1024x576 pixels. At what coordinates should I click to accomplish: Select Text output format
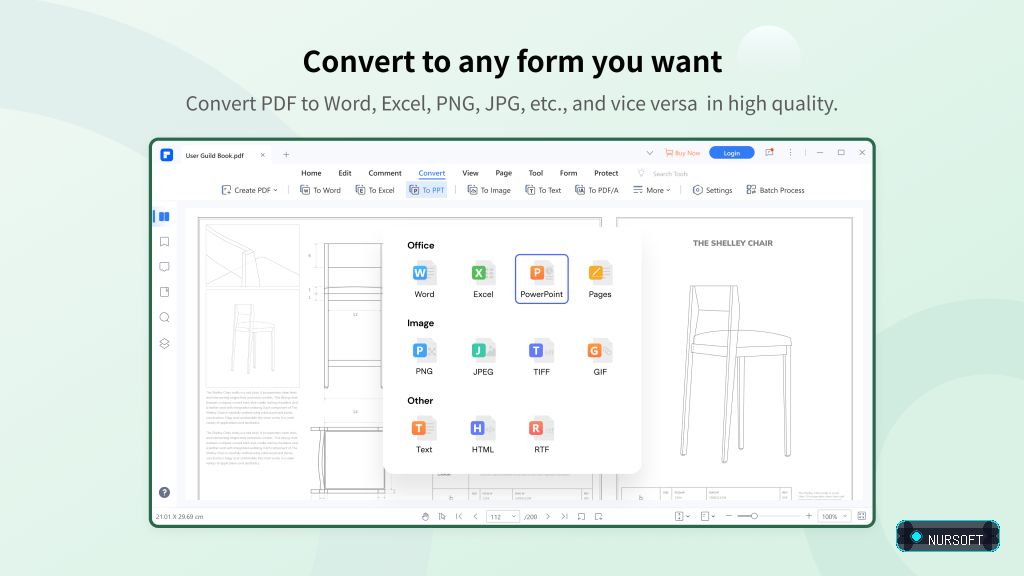(x=424, y=435)
